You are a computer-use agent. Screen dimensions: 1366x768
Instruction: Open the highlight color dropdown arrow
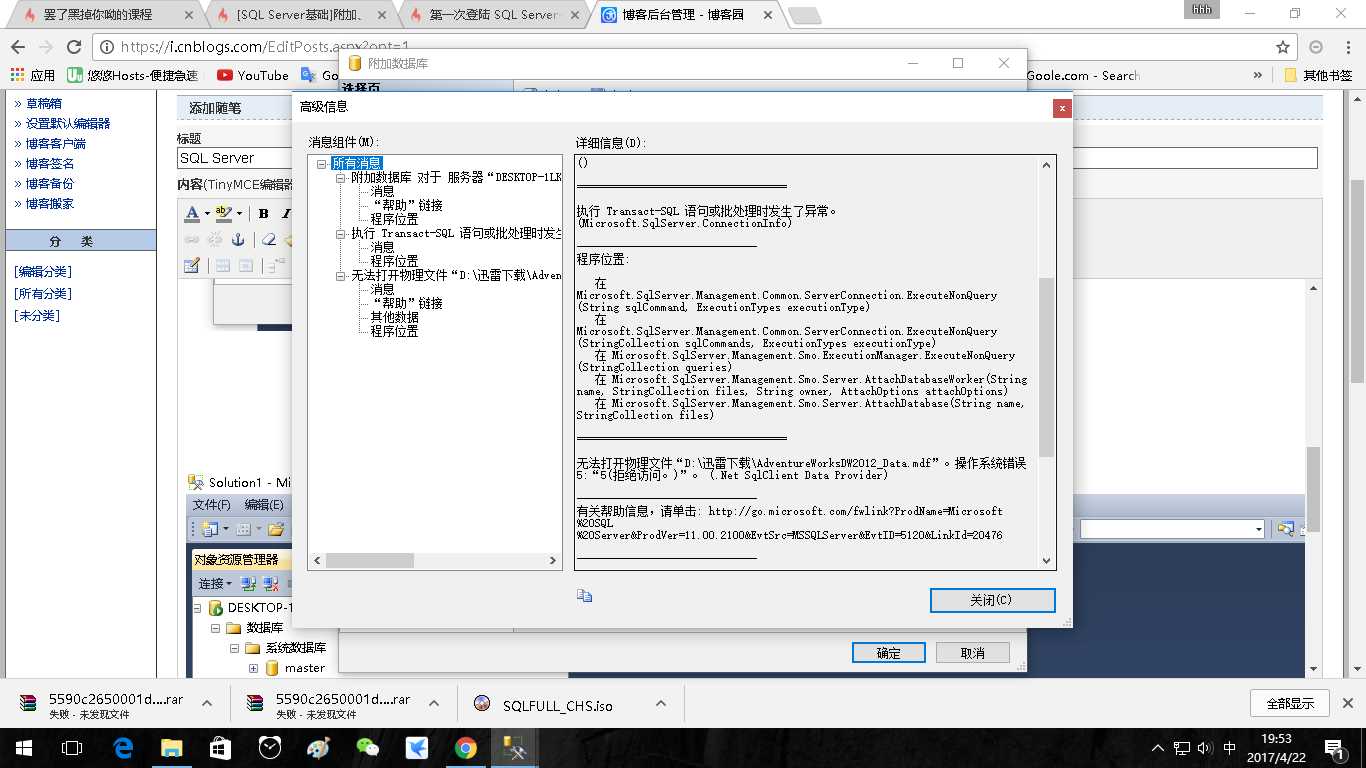coord(241,213)
